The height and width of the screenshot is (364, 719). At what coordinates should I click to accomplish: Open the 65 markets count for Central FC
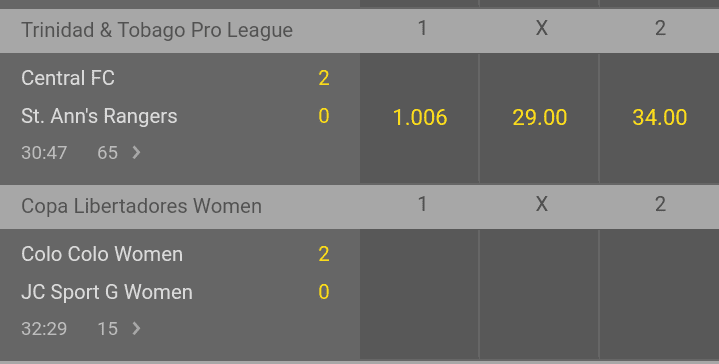click(x=107, y=153)
